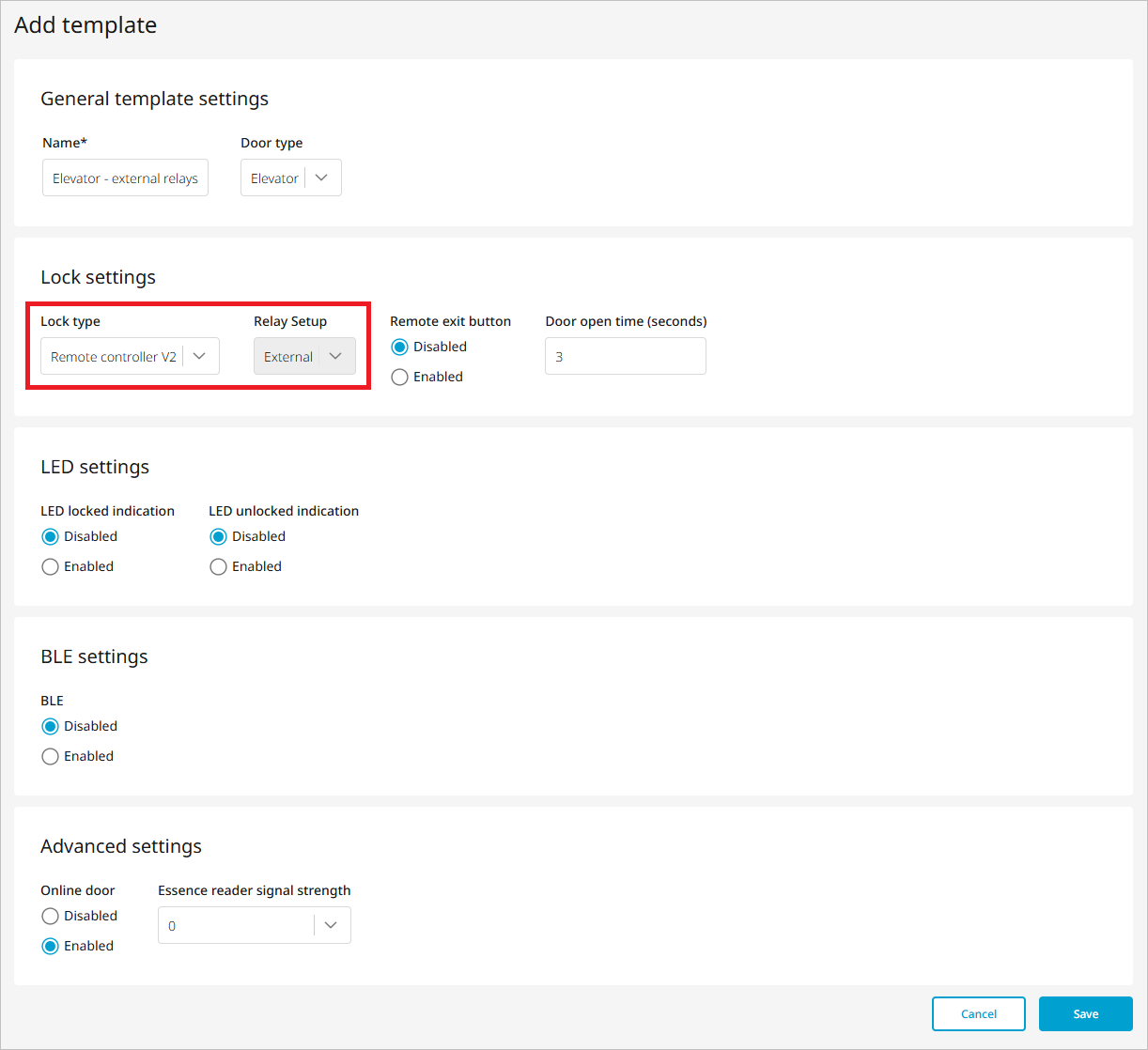Save the template

point(1085,1014)
